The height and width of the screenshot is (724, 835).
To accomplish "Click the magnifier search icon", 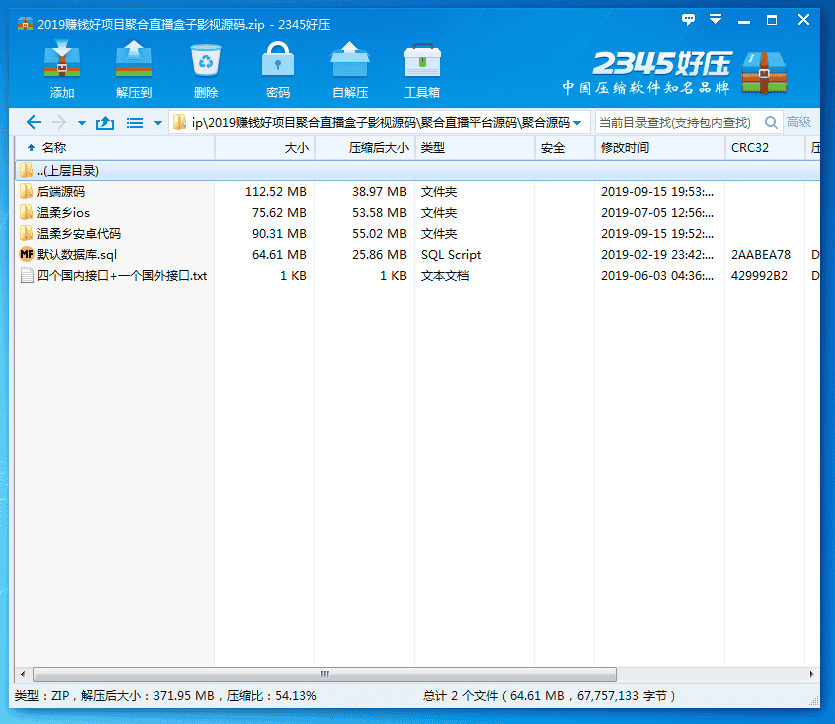I will [x=771, y=123].
